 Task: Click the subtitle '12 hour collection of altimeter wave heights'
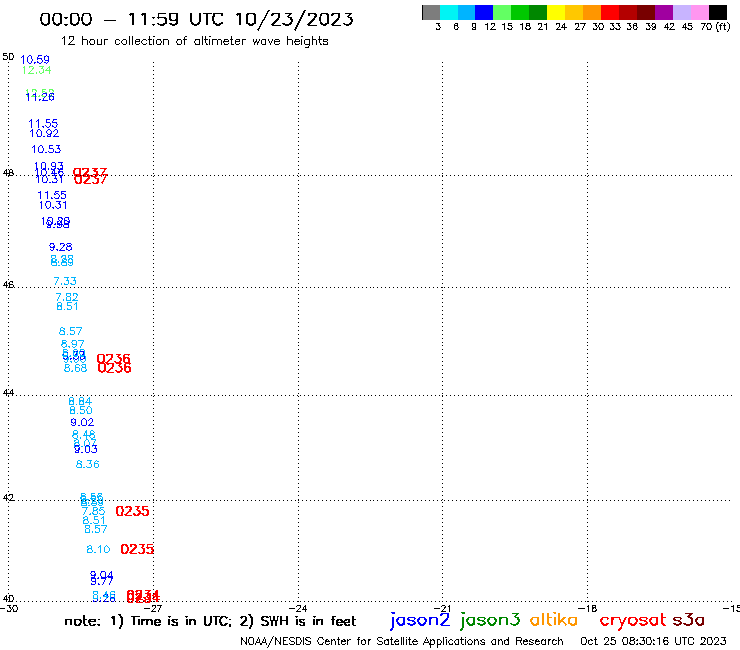194,41
